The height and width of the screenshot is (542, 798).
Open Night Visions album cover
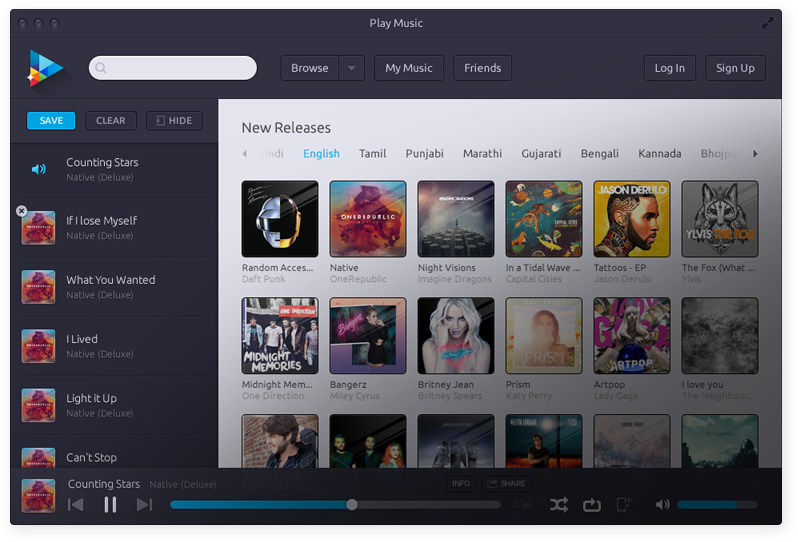point(456,219)
